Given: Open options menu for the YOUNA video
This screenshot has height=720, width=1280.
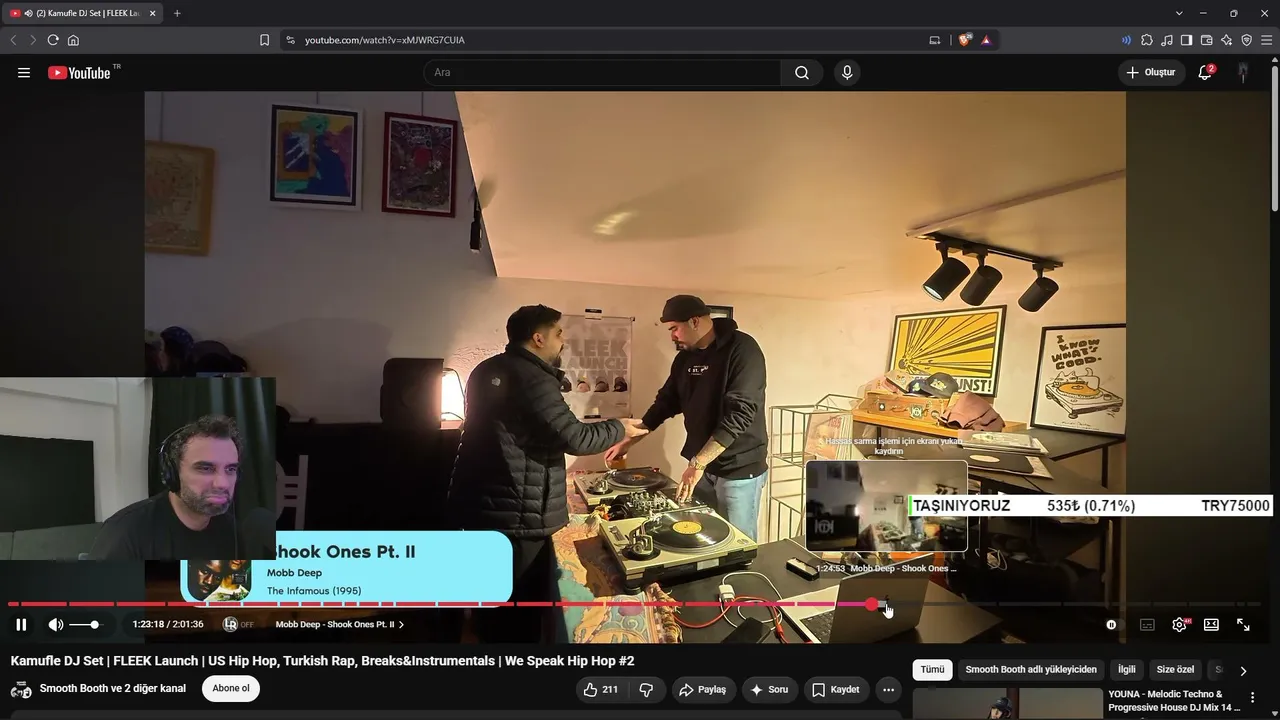Looking at the screenshot, I should [1252, 698].
